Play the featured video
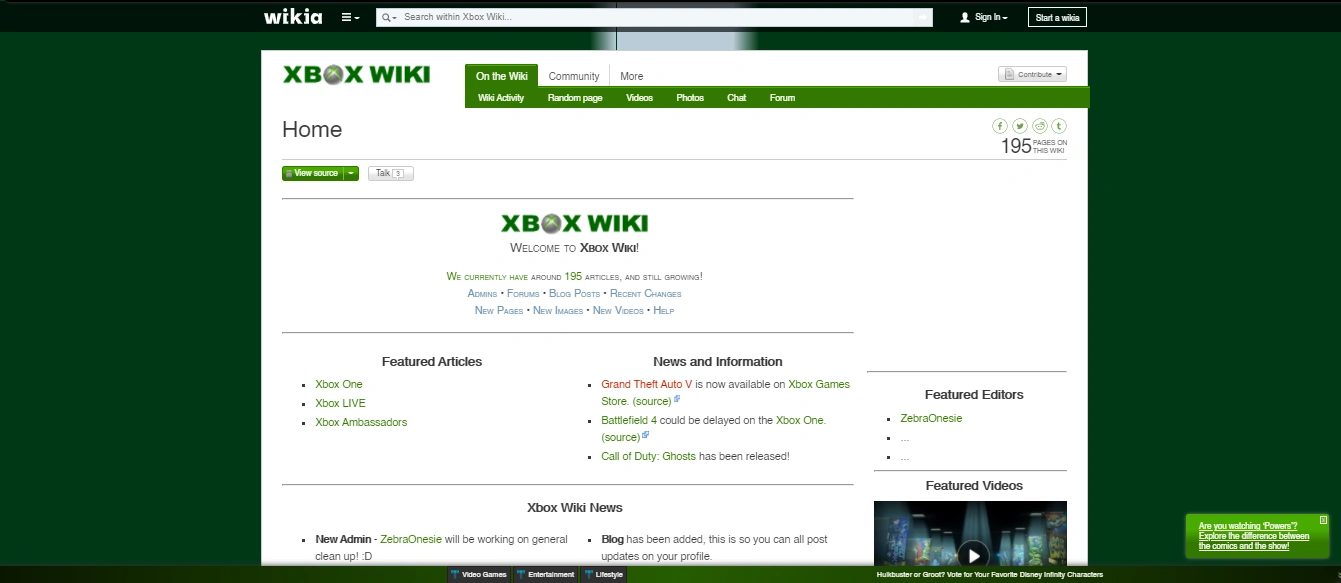The image size is (1341, 583). [972, 555]
